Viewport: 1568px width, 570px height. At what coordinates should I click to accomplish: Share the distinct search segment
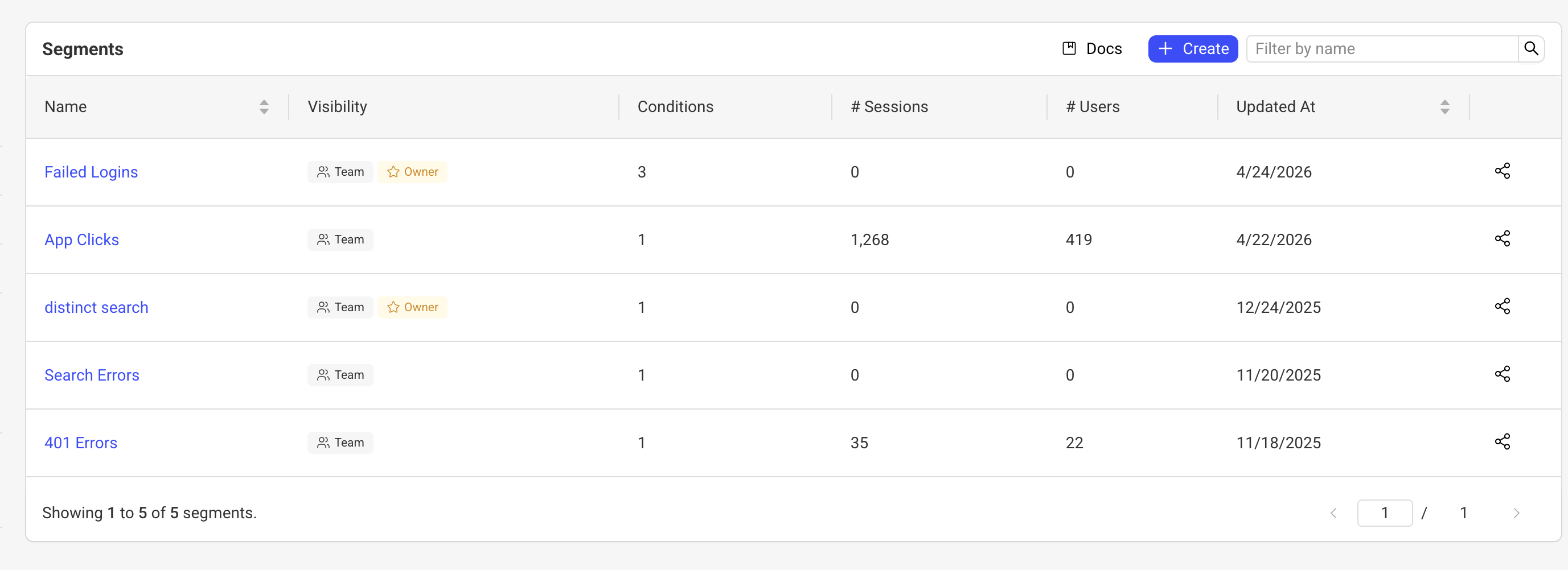pyautogui.click(x=1503, y=306)
